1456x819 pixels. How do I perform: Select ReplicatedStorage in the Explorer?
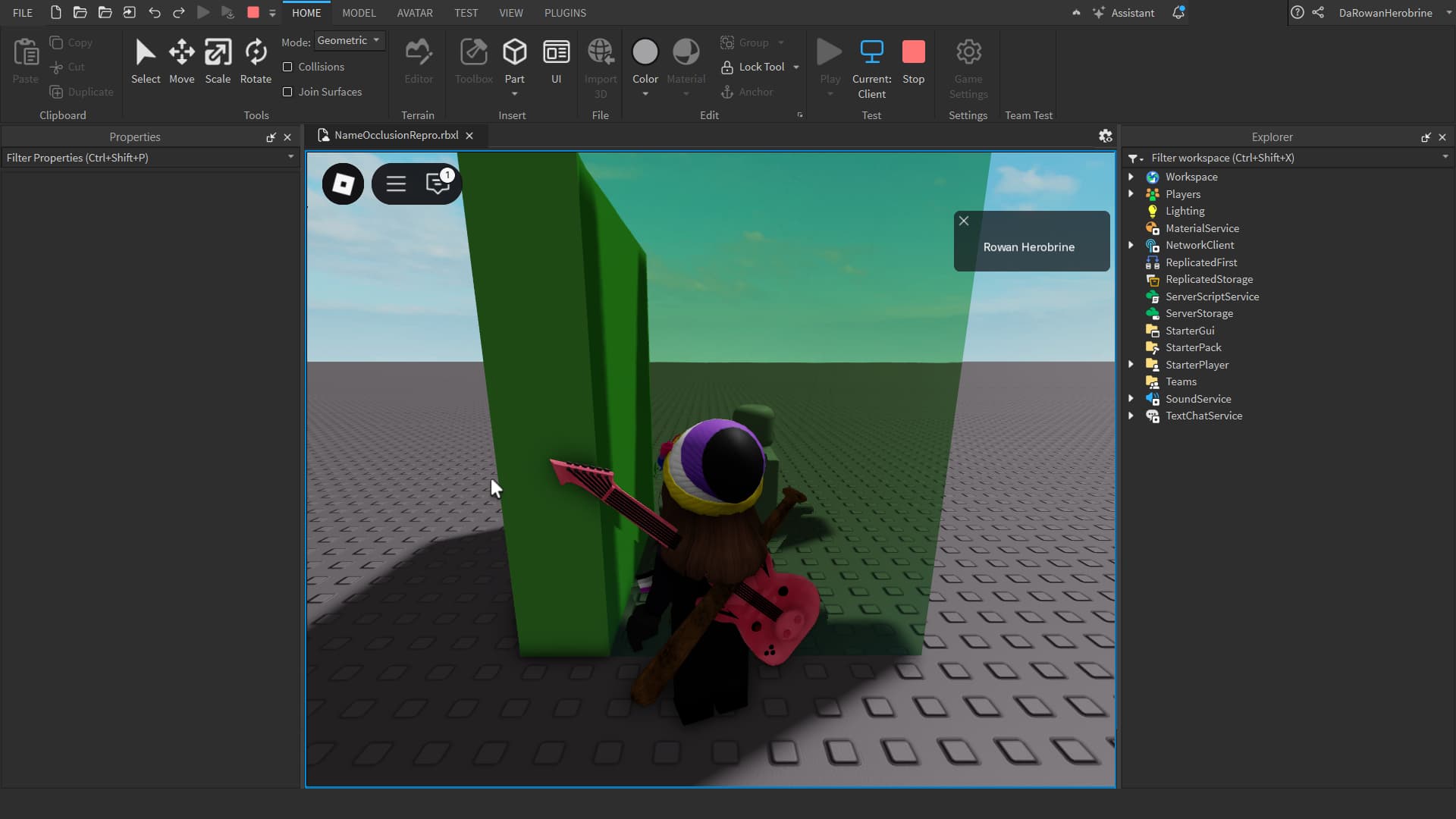(x=1209, y=279)
